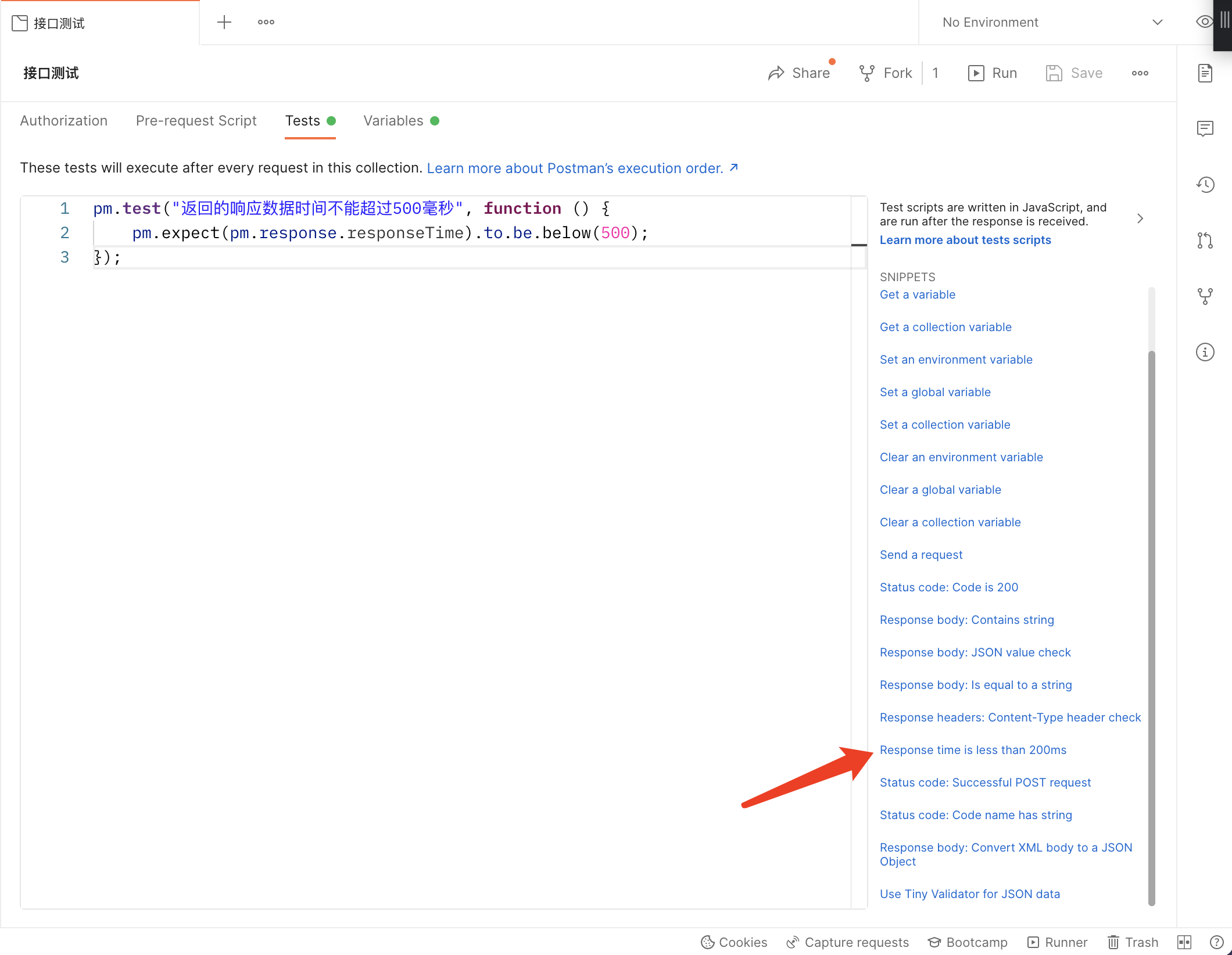Toggle the environment quick look eye icon
The width and height of the screenshot is (1232, 955).
1204,22
